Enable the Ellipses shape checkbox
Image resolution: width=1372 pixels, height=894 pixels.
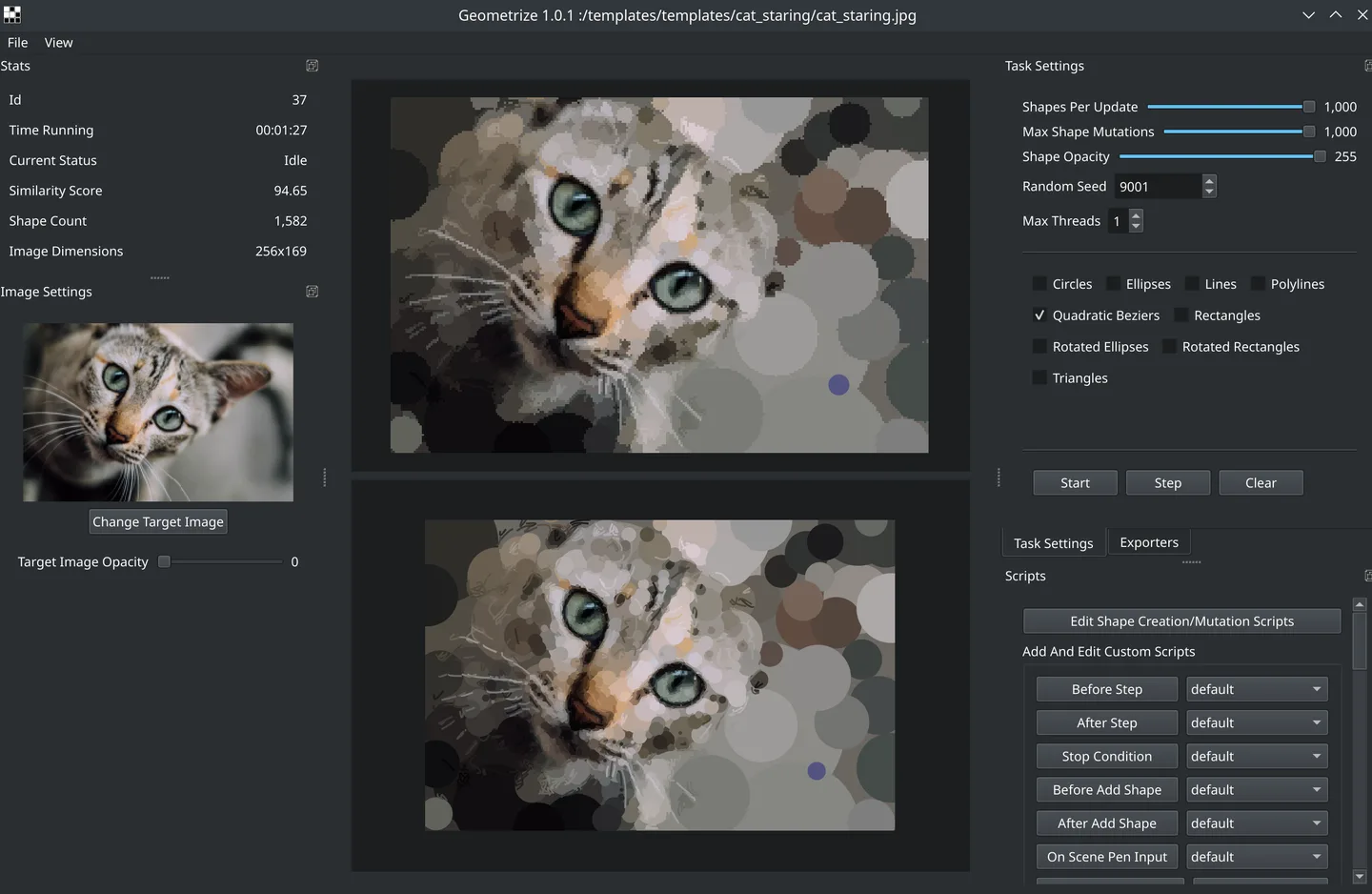(x=1113, y=284)
